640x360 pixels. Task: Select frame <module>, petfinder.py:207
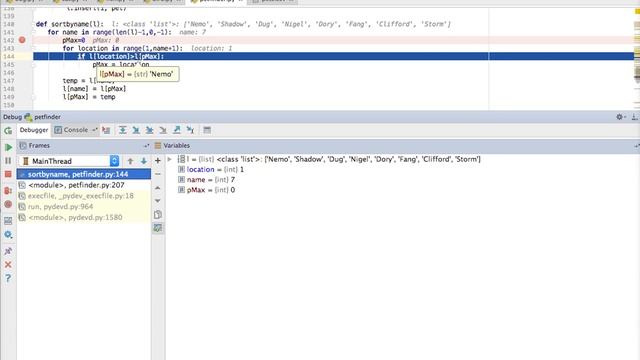[84, 185]
